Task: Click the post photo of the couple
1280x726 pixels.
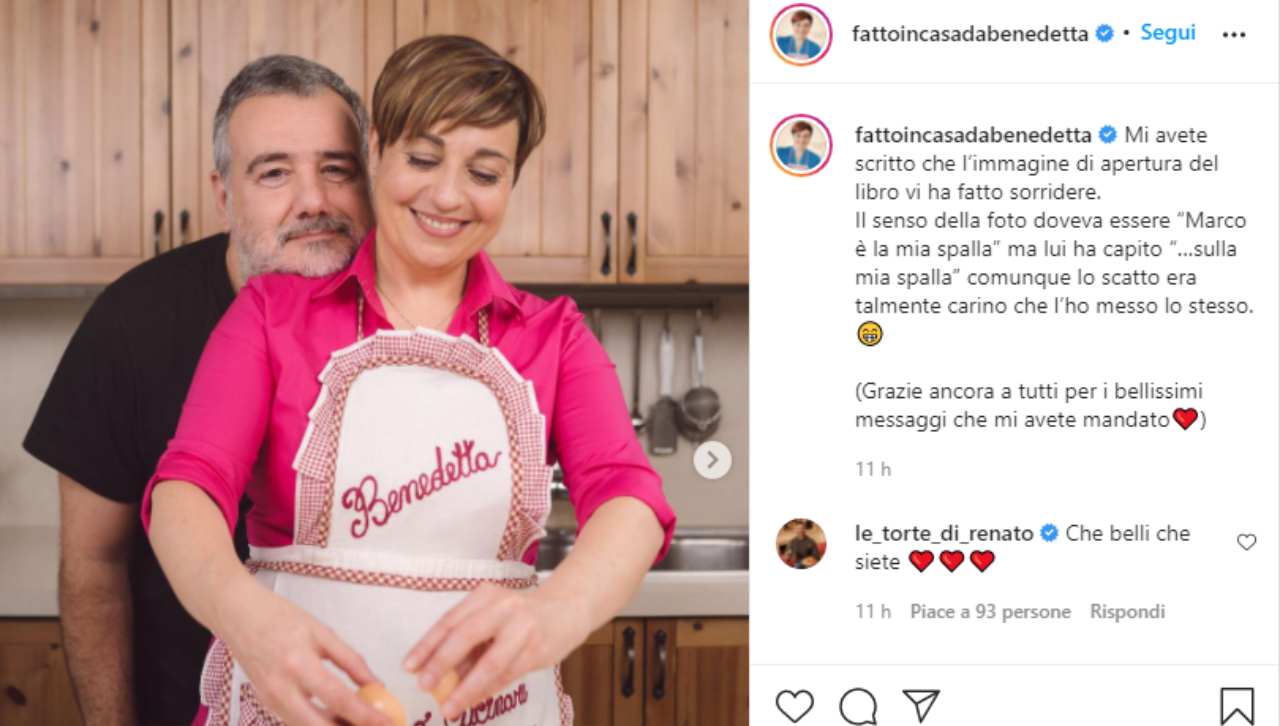Action: click(374, 363)
